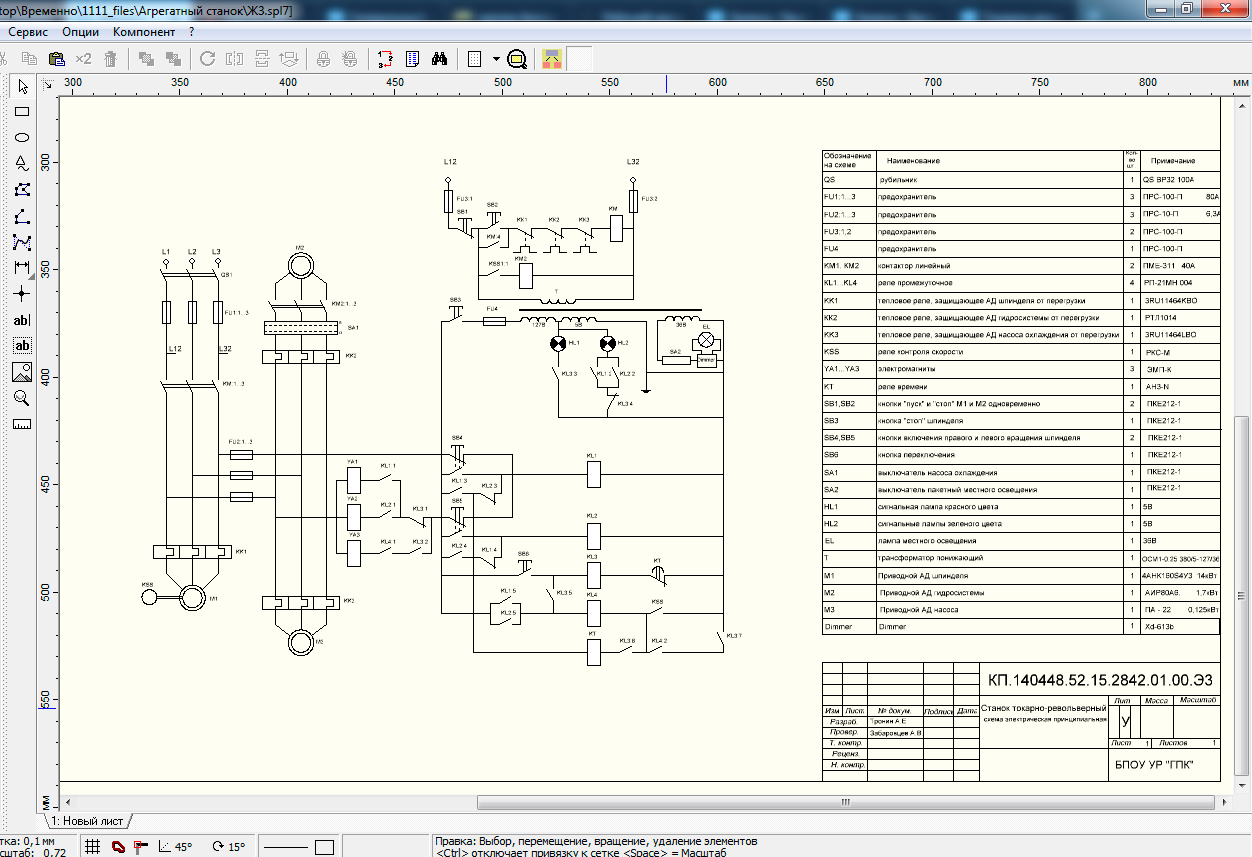Click the renumber components icon

coord(386,58)
